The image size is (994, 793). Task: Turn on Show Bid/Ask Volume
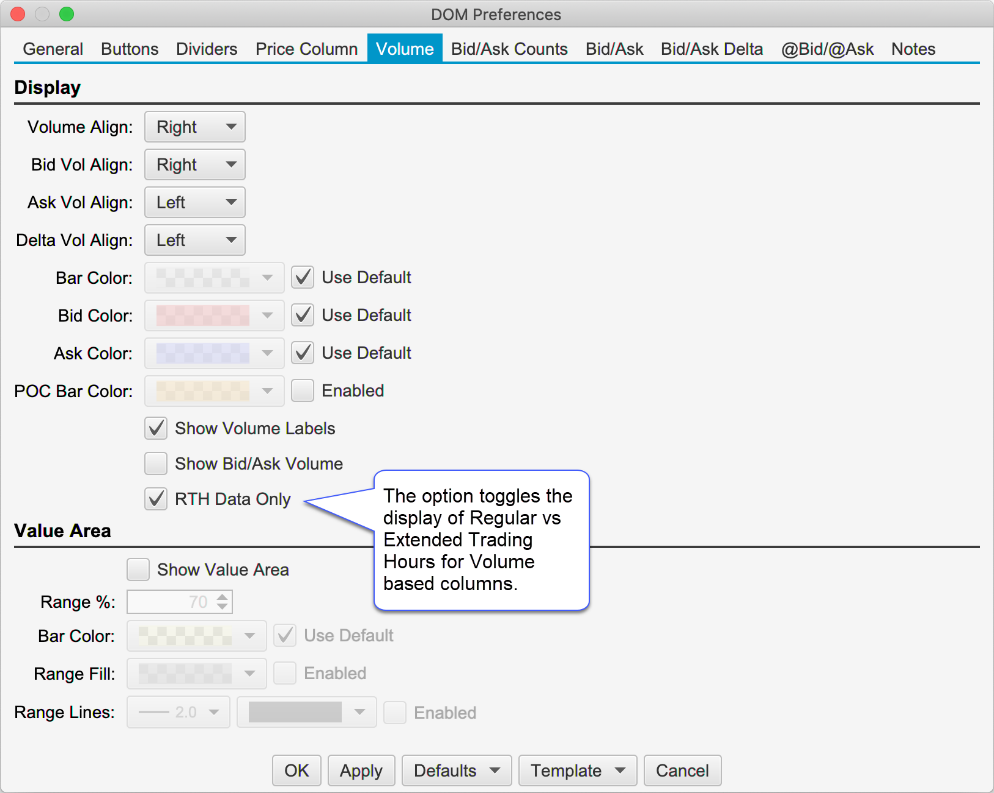coord(156,464)
